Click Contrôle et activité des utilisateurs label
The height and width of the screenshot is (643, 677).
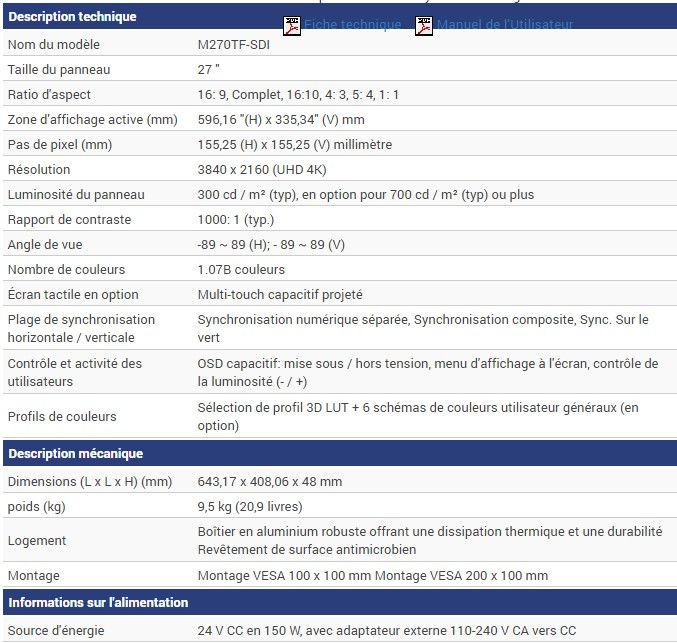(x=75, y=372)
